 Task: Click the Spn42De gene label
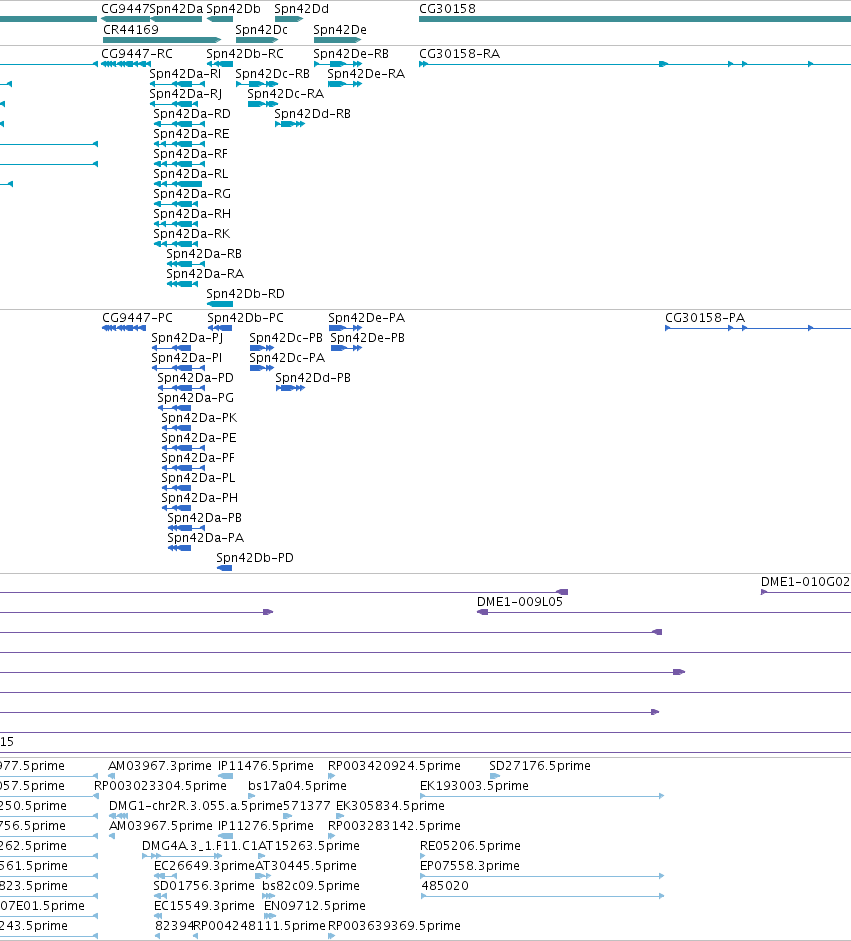[340, 29]
